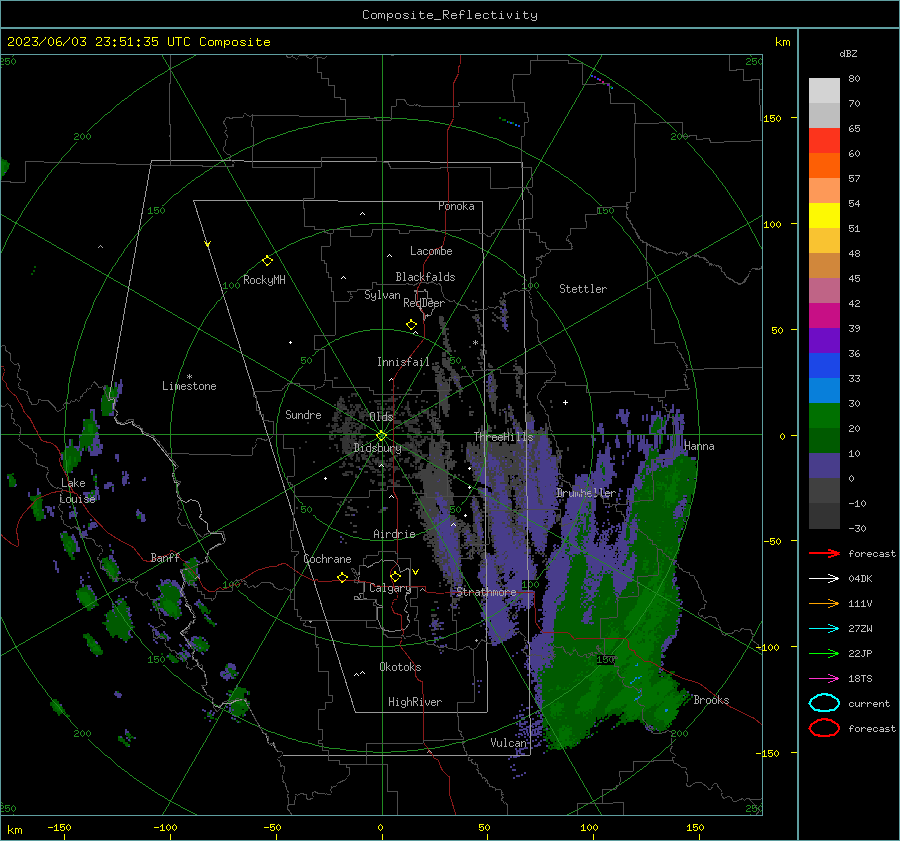Screen dimensions: 900x841
Task: Click the green echo cell near Banff
Action: point(190,571)
